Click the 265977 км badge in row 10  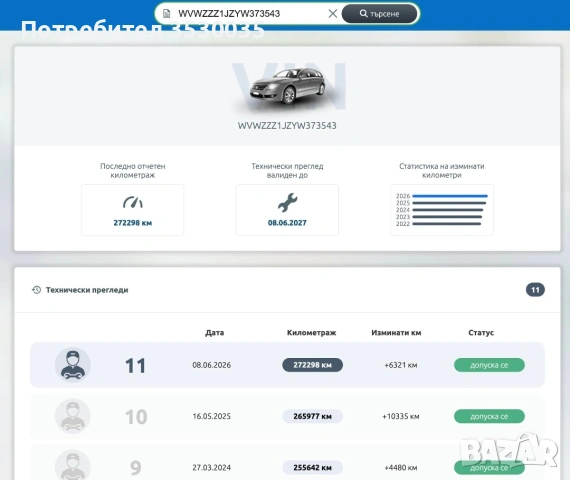point(313,416)
